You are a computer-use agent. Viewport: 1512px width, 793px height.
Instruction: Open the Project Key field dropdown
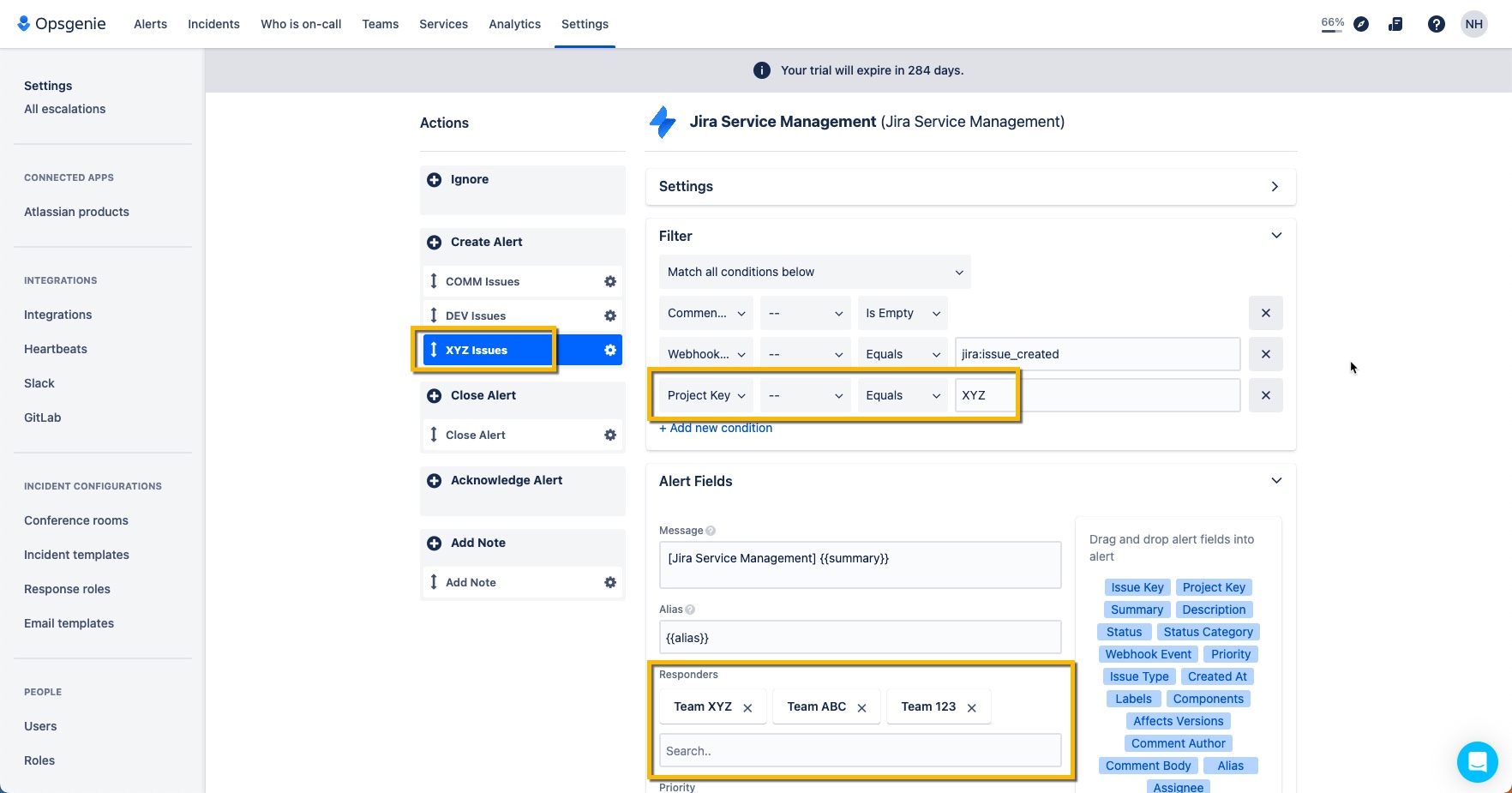[x=706, y=395]
